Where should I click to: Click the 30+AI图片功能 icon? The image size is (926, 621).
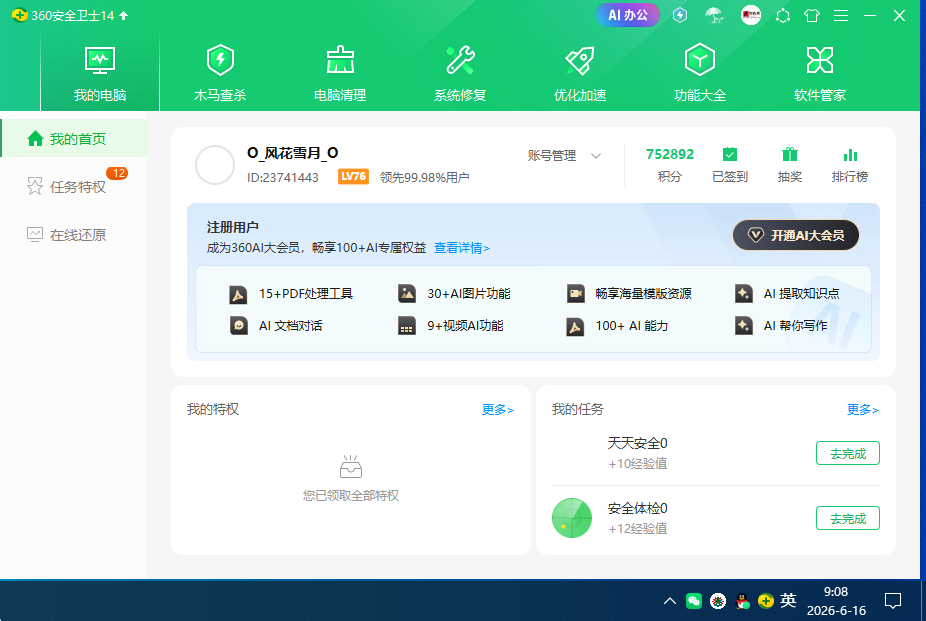point(407,293)
